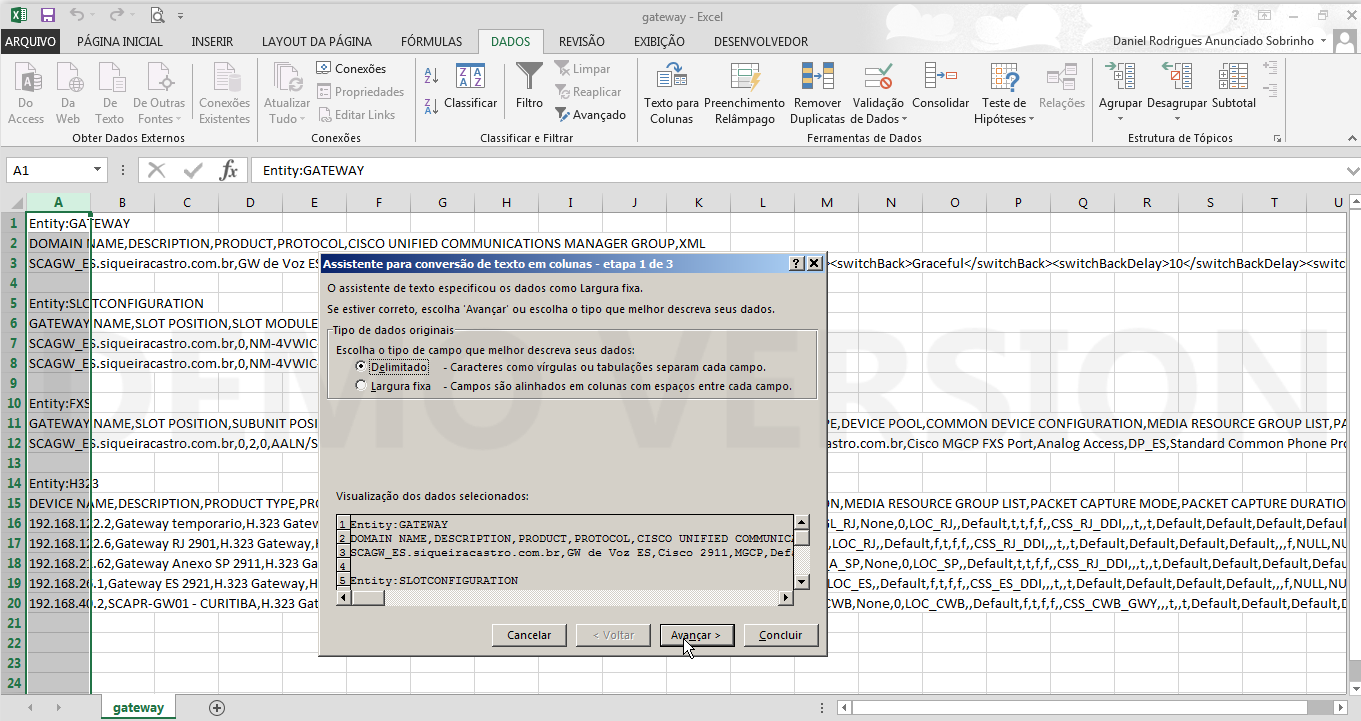
Task: Click the Agrupar group icon
Action: 1120,76
